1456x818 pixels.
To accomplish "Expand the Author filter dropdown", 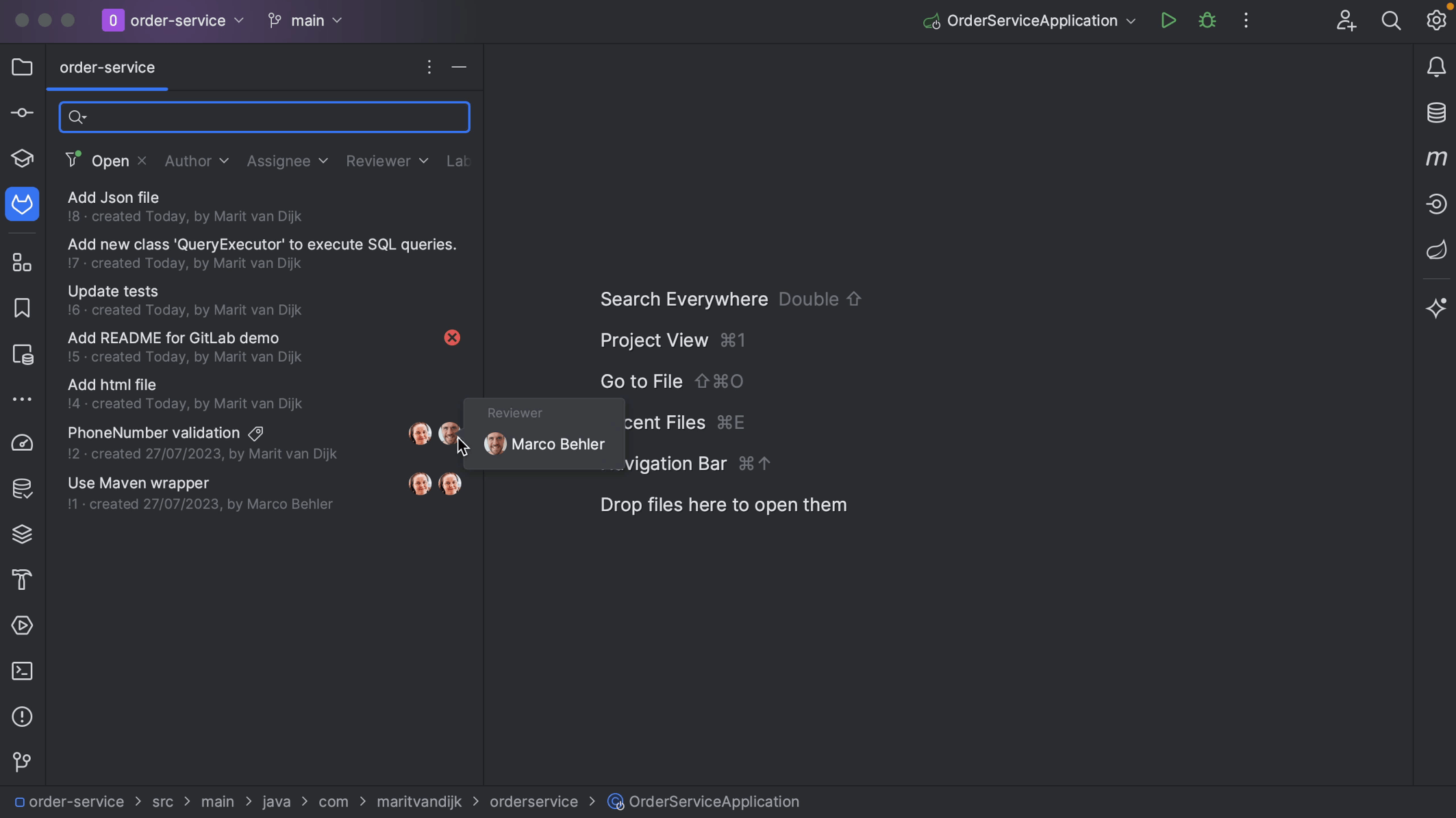I will 196,161.
